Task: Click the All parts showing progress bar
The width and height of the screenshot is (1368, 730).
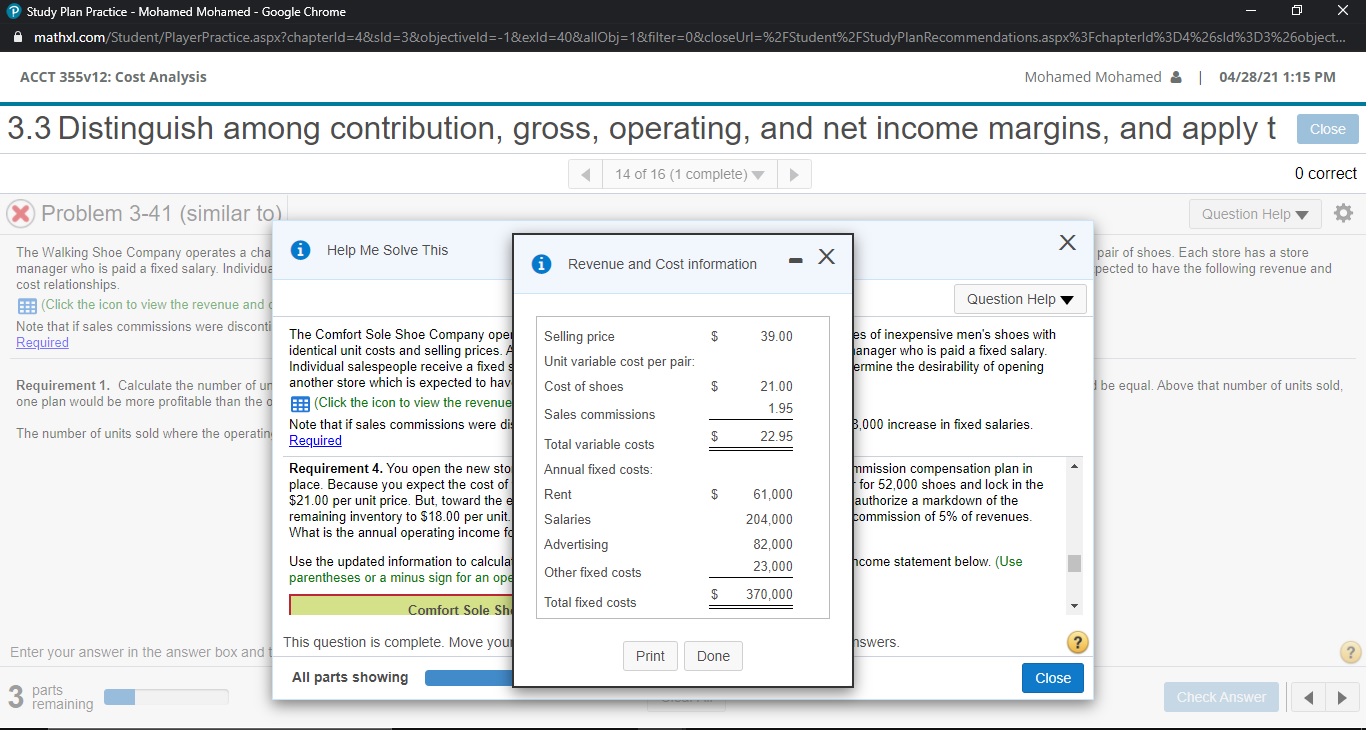Action: [x=469, y=678]
